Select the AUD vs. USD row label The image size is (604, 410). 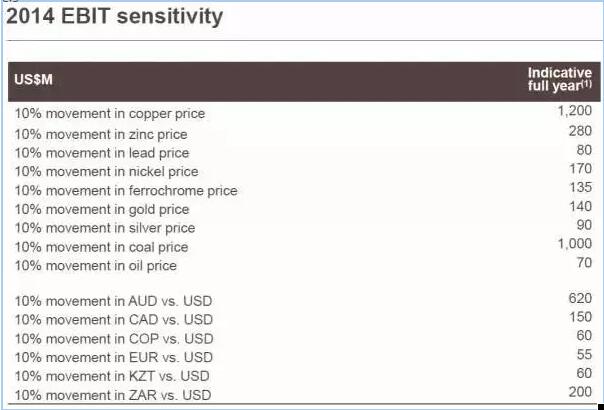(x=113, y=301)
